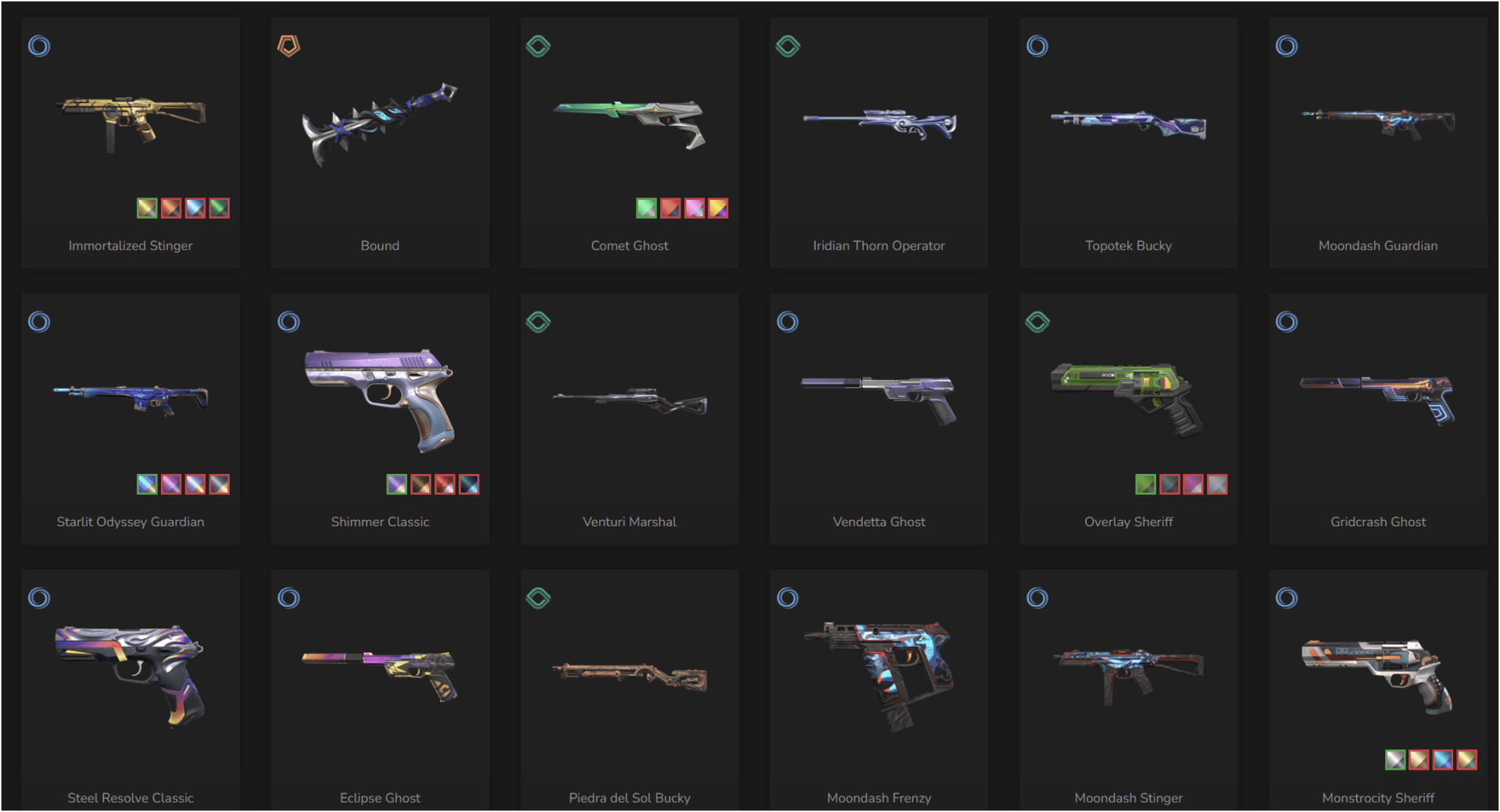Select the gold color variant of Immortalized Stinger
Screen dimensions: 1500x812
pyautogui.click(x=147, y=208)
